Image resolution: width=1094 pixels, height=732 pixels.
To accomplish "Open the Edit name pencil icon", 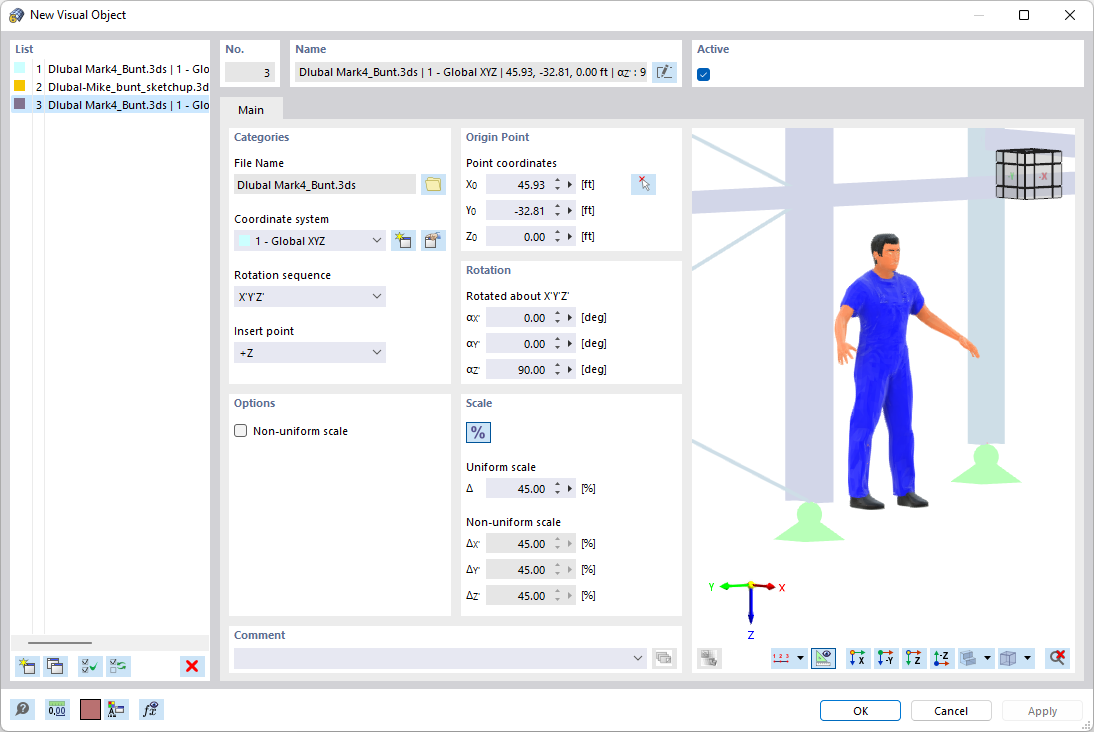I will 664,71.
